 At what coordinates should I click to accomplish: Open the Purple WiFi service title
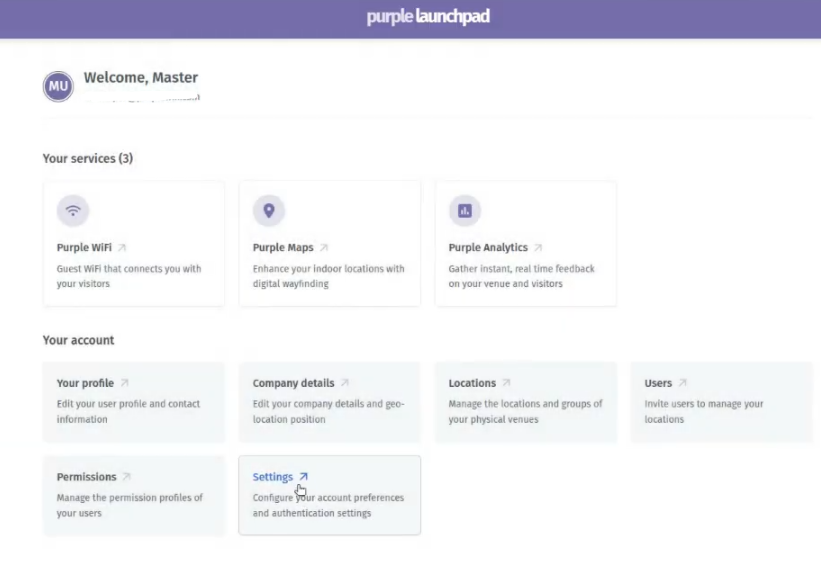tap(84, 248)
